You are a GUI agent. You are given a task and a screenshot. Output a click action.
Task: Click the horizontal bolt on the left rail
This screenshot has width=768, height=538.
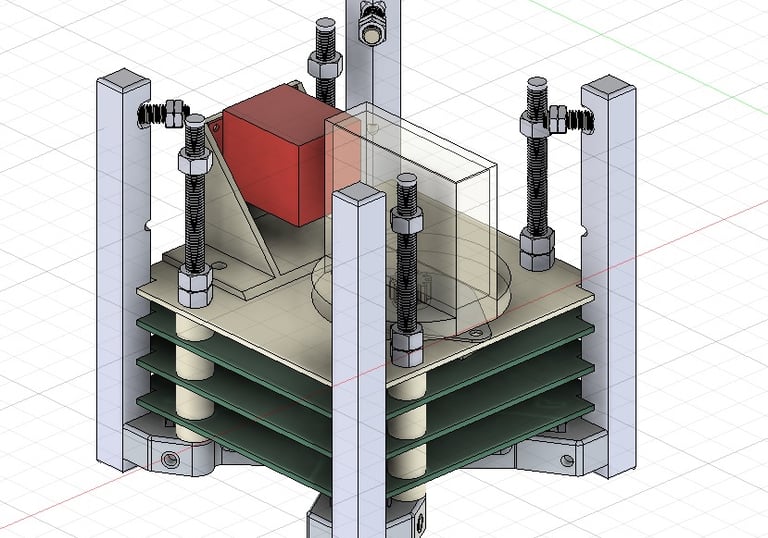coord(163,114)
